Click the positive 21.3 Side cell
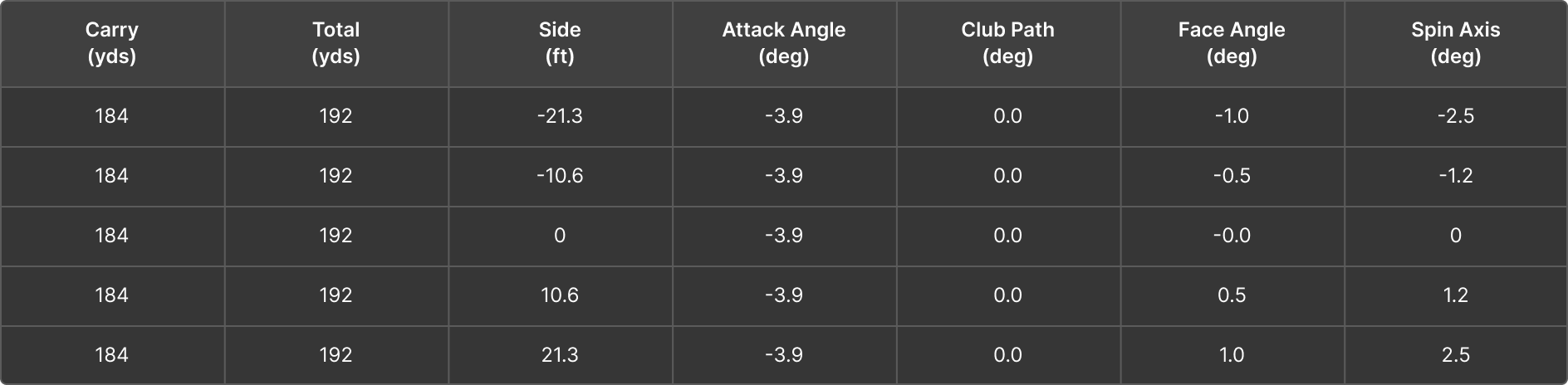The image size is (1568, 385). 560,355
